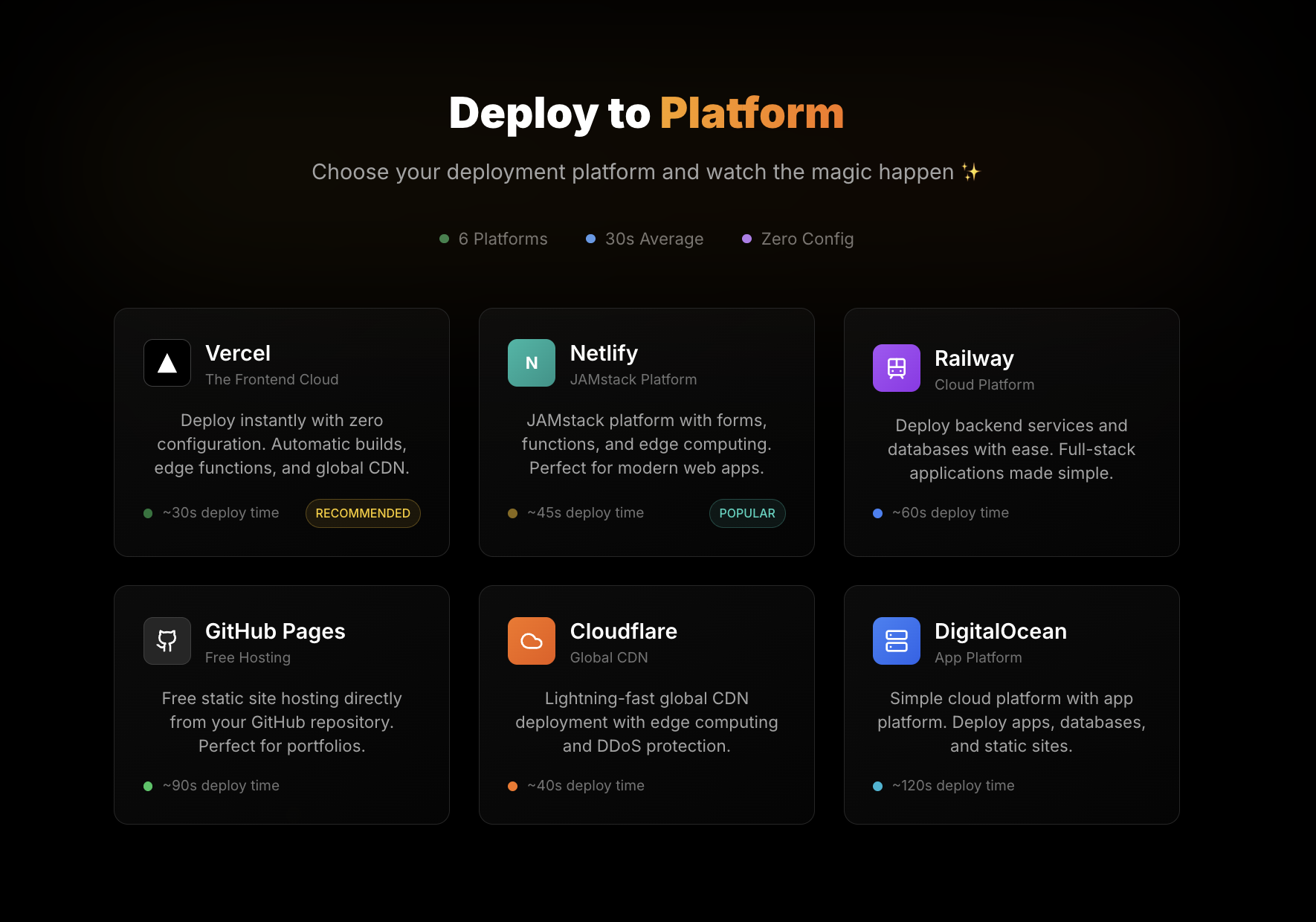1316x922 pixels.
Task: Click the 'Deploy to Platform' page heading
Action: click(x=646, y=113)
